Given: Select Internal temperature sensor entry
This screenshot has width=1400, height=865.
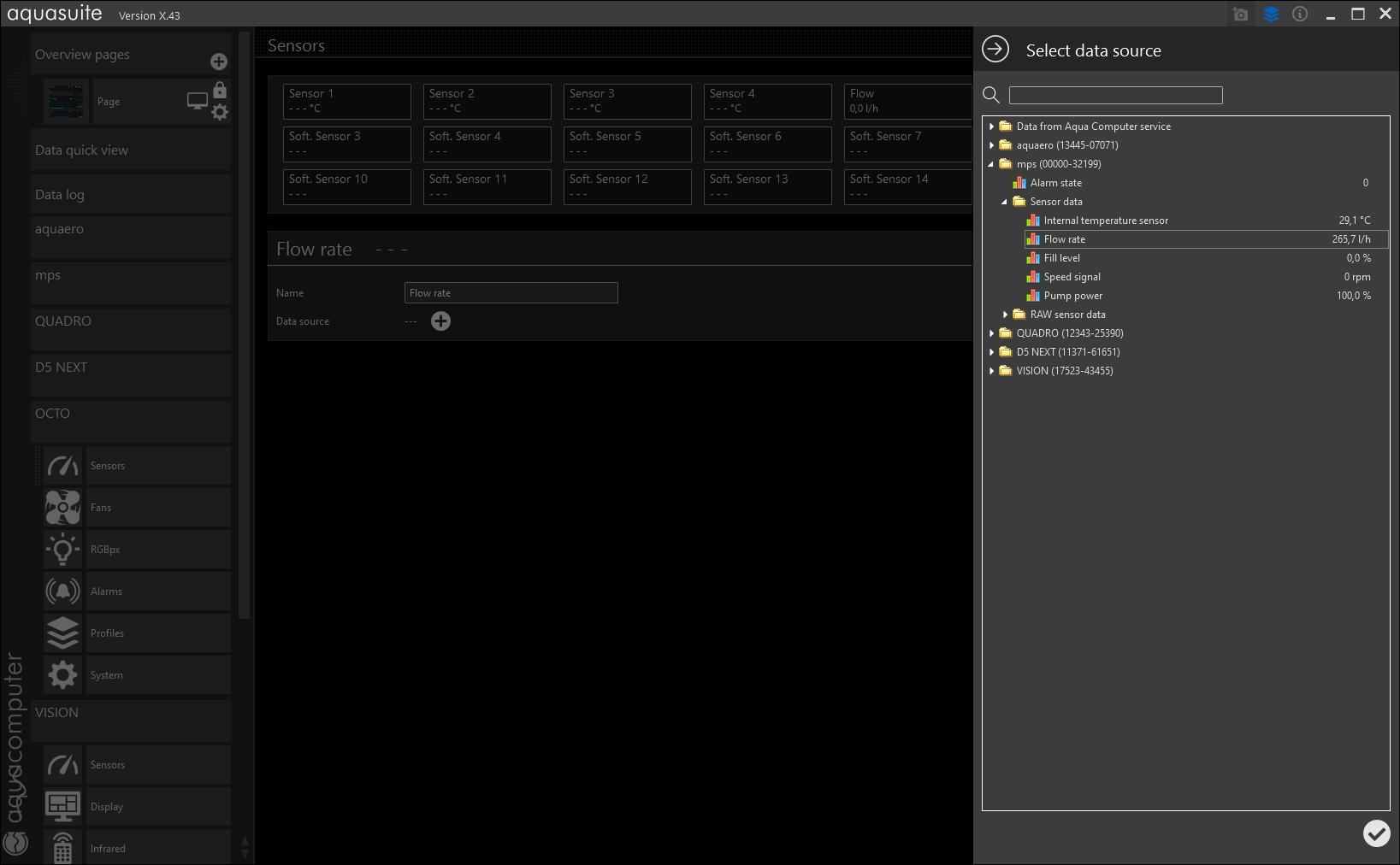Looking at the screenshot, I should click(1105, 221).
